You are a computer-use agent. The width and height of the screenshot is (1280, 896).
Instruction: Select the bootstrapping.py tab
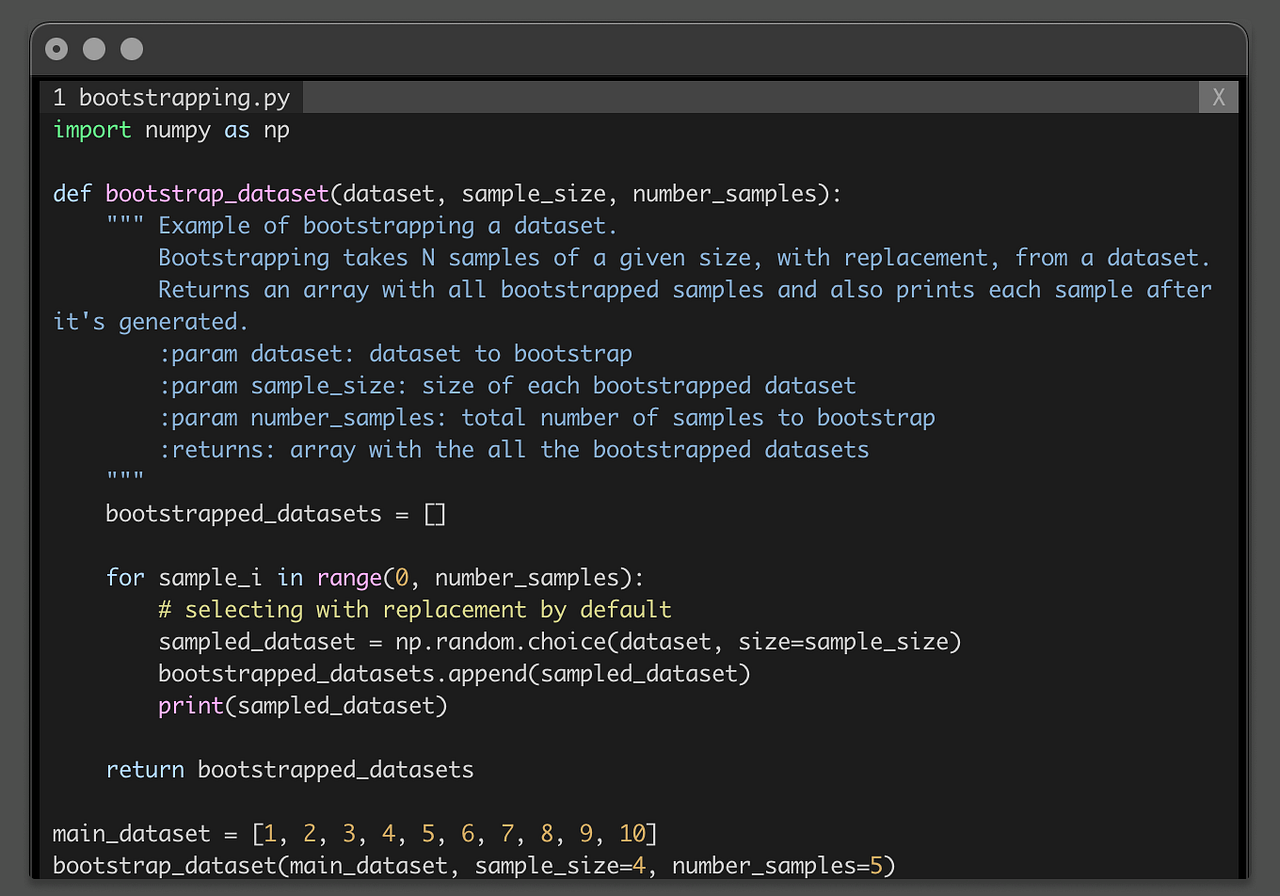(171, 97)
